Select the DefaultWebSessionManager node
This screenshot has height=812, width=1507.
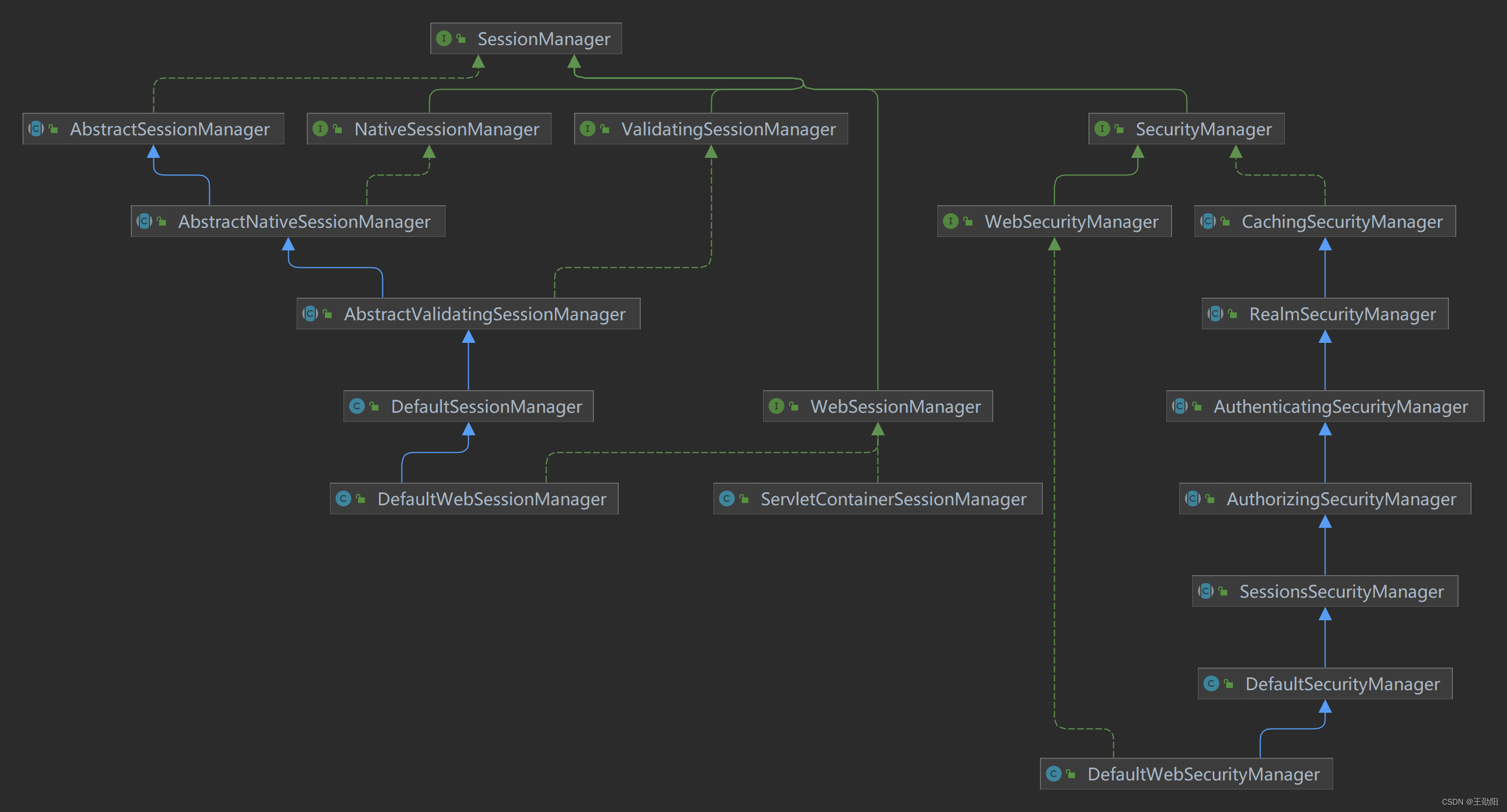point(491,498)
